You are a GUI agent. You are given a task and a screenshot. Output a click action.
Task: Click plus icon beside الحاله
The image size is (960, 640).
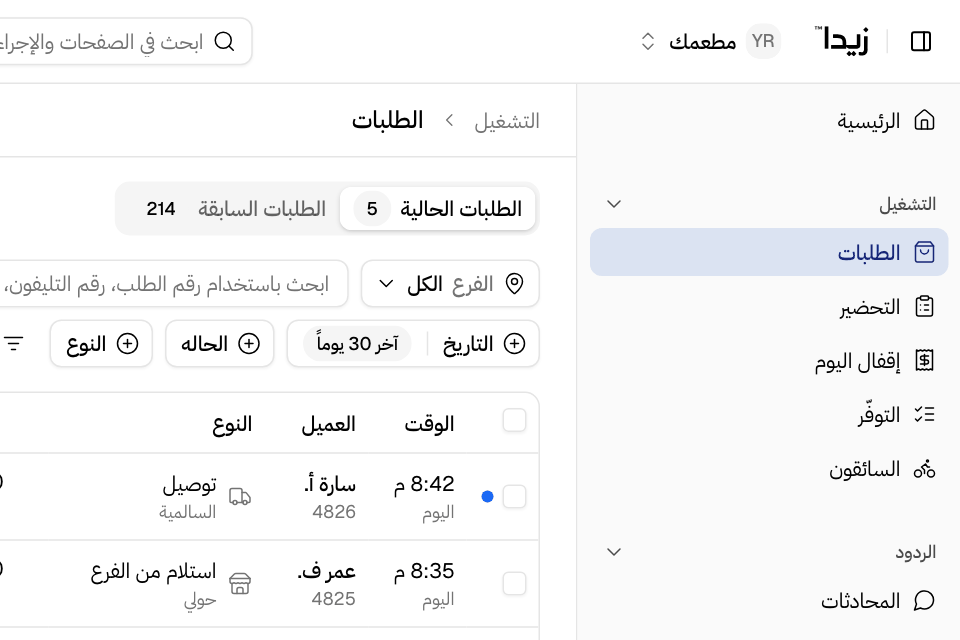pos(249,344)
